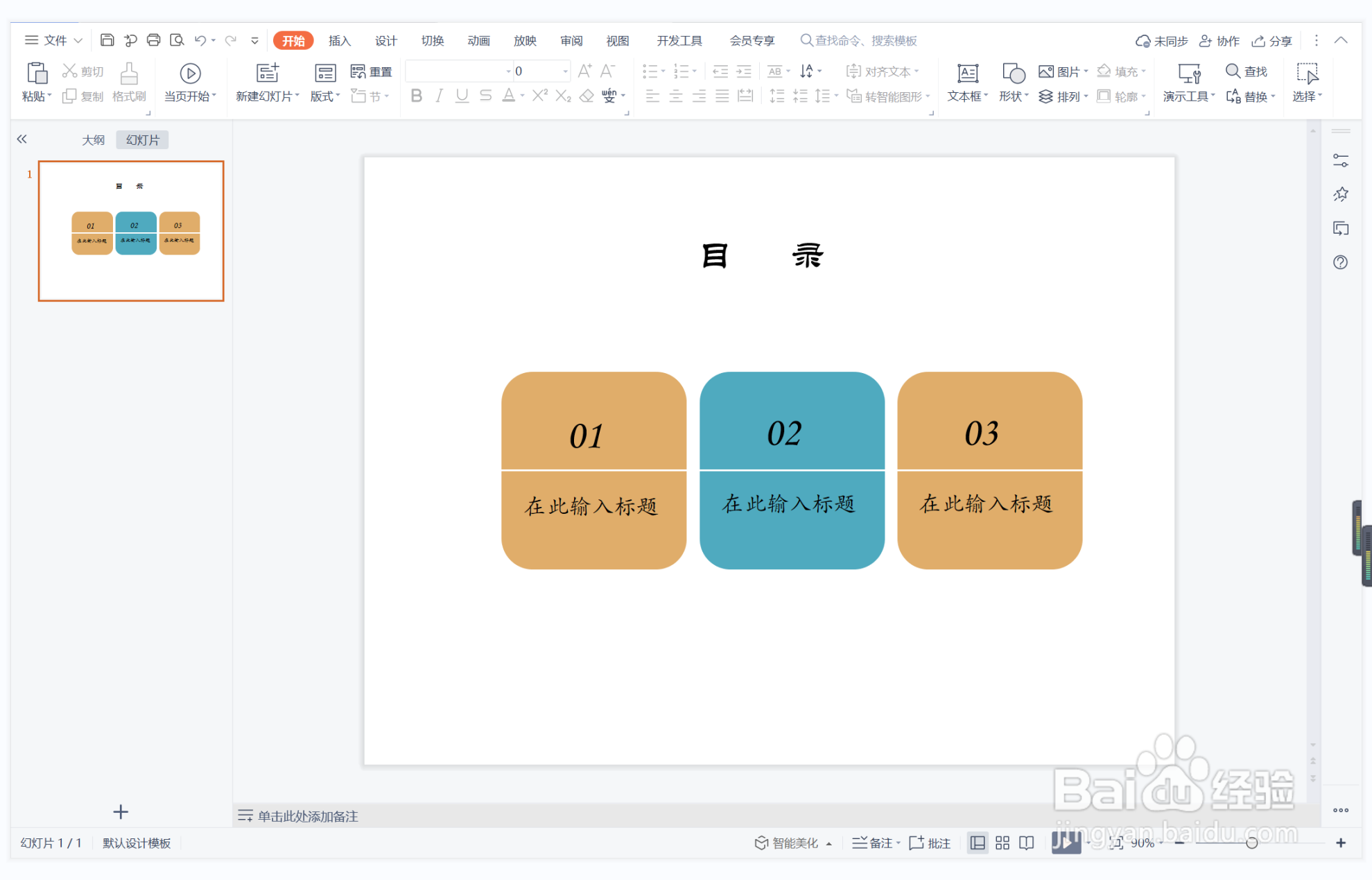Open the font size dropdown
This screenshot has width=1372, height=880.
(565, 71)
